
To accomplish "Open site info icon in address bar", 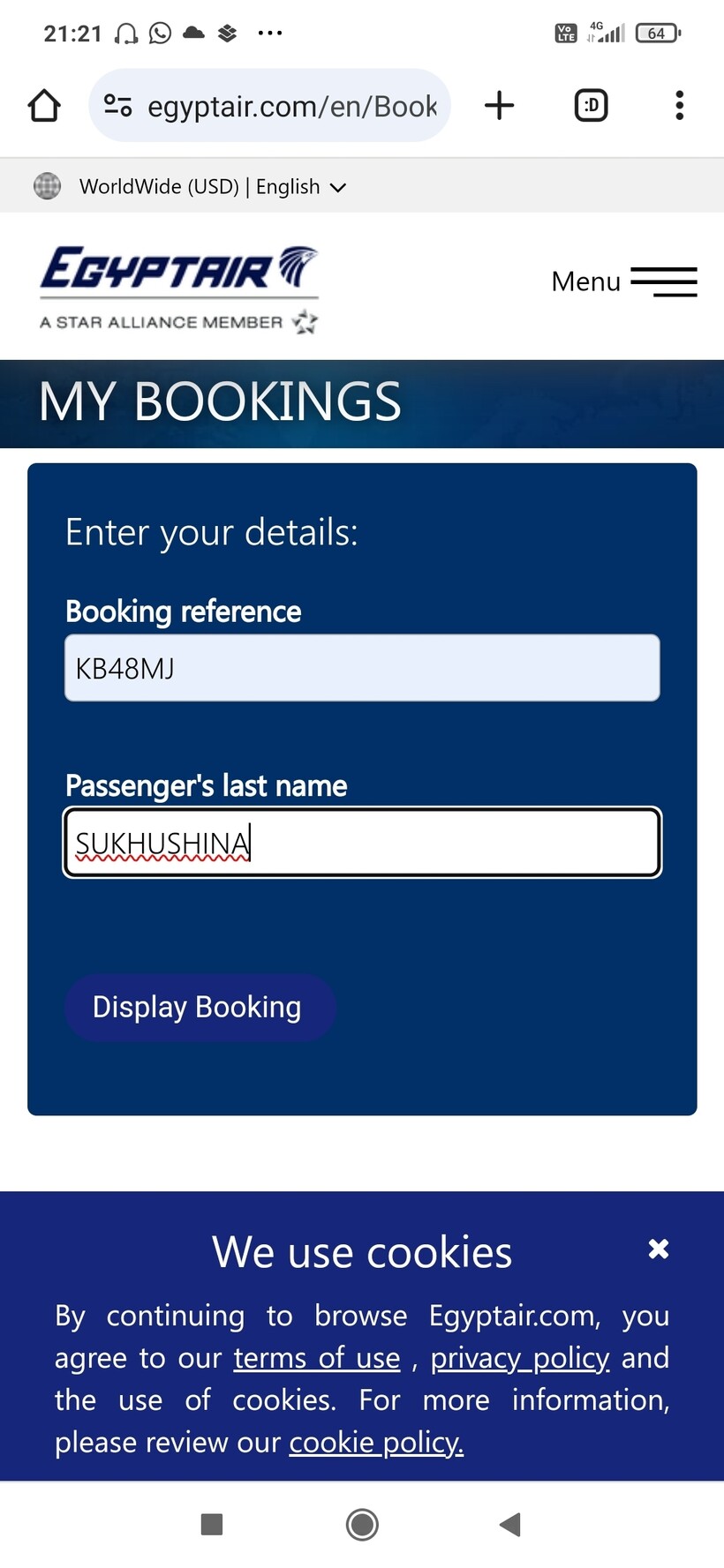I will (x=117, y=106).
